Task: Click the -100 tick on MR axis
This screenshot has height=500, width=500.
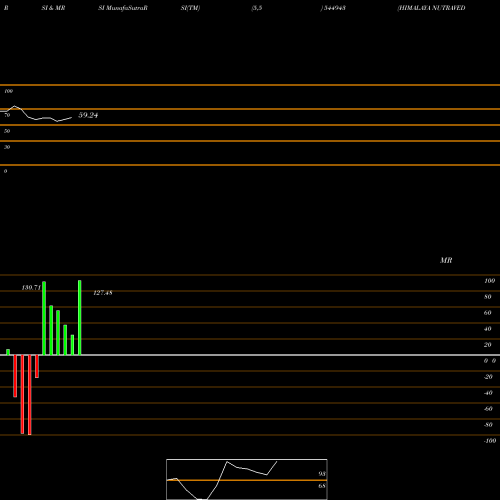Action: [x=490, y=441]
